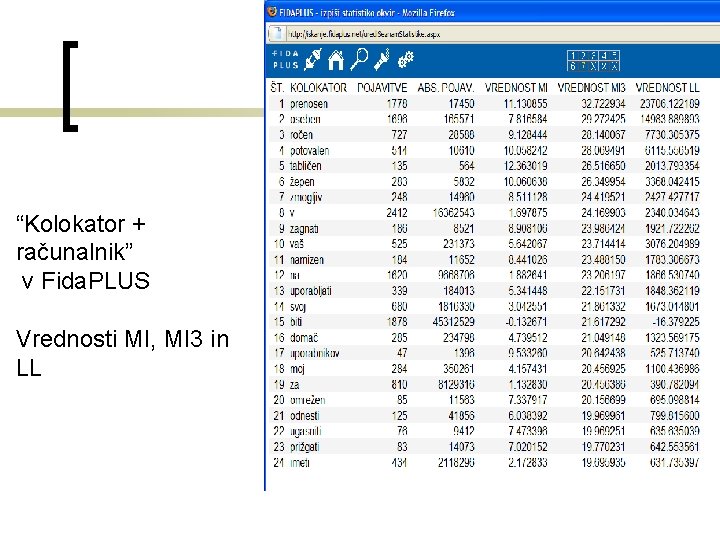Click MI3 value 32.722934 in row 1
720x540 pixels.
pyautogui.click(x=603, y=104)
